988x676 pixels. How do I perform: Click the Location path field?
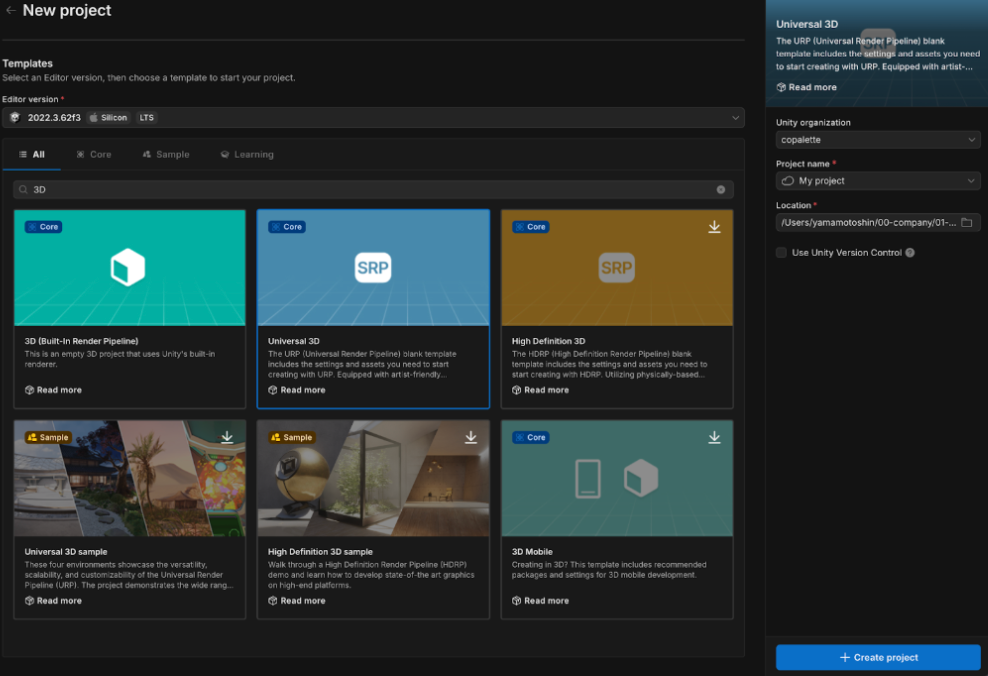tap(878, 222)
